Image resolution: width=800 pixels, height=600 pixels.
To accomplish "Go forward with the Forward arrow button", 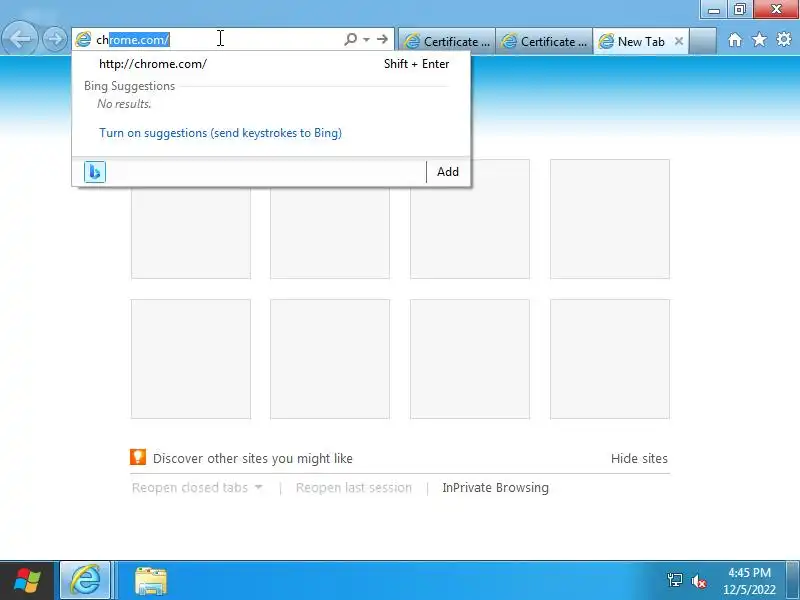I will (x=55, y=39).
